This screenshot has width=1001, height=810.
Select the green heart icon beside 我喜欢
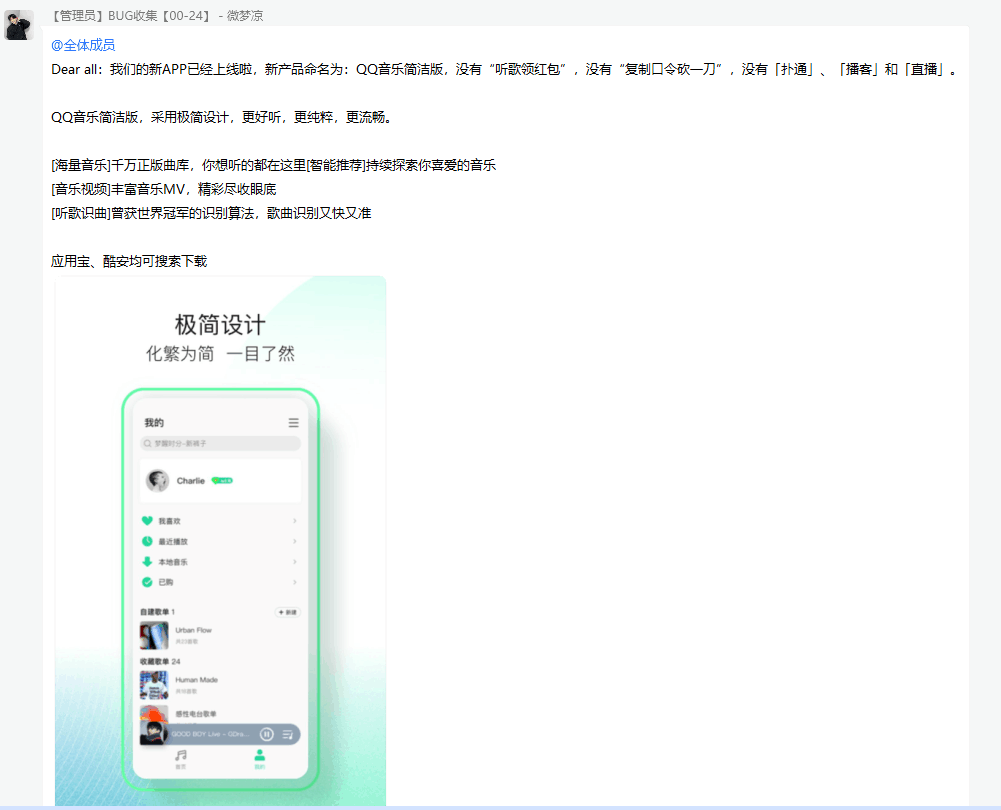pyautogui.click(x=147, y=521)
